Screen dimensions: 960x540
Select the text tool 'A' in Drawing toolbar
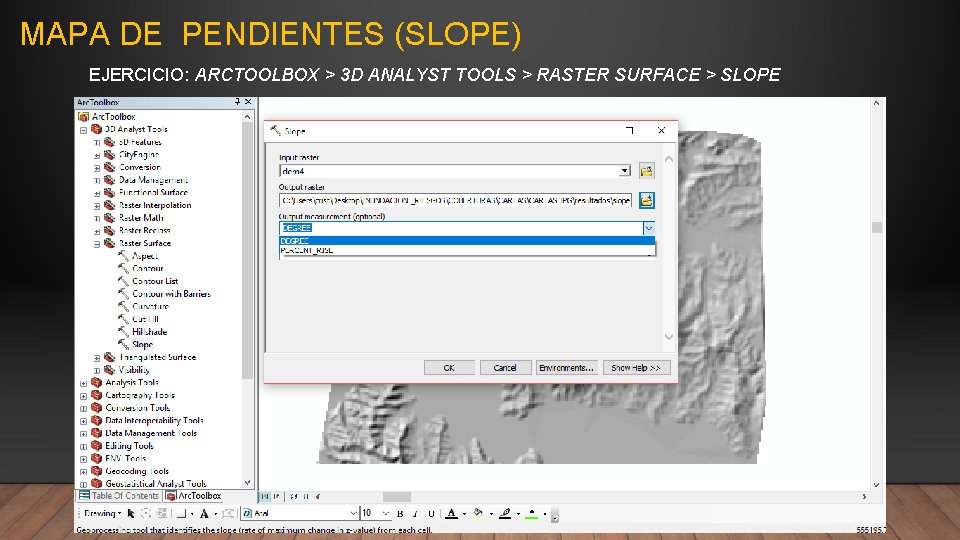(204, 514)
